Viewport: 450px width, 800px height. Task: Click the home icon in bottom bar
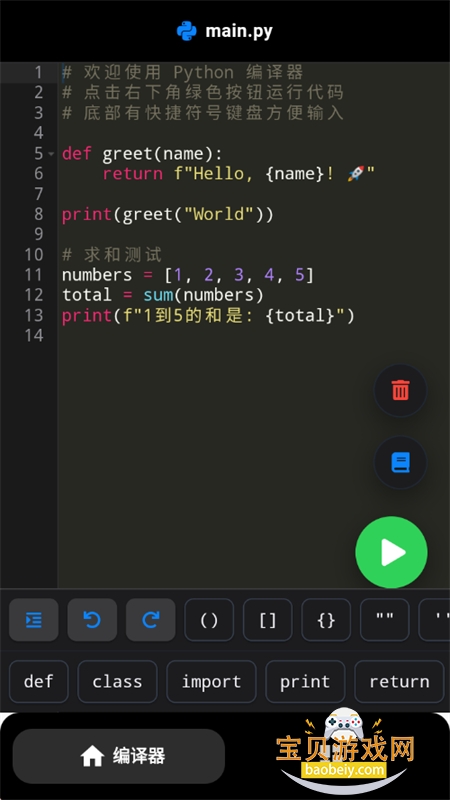click(x=92, y=756)
